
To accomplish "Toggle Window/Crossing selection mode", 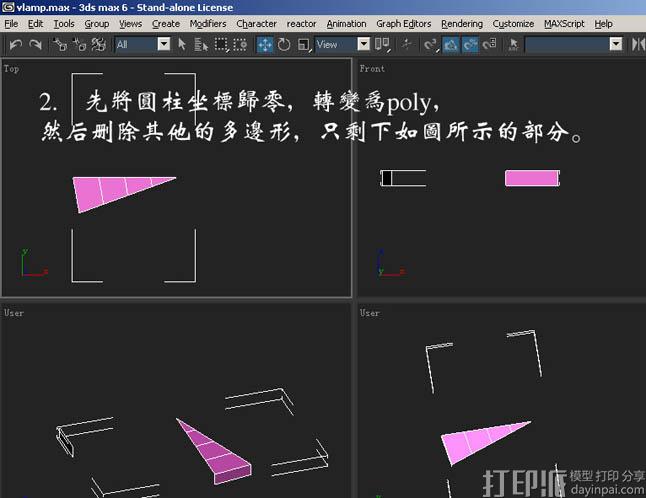I will coord(241,44).
